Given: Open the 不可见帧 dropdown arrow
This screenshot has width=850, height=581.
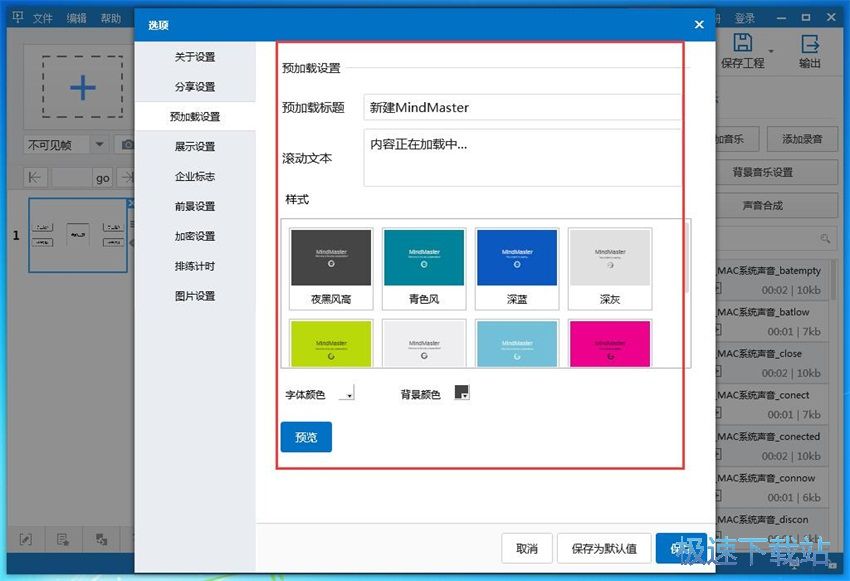Looking at the screenshot, I should [x=99, y=145].
